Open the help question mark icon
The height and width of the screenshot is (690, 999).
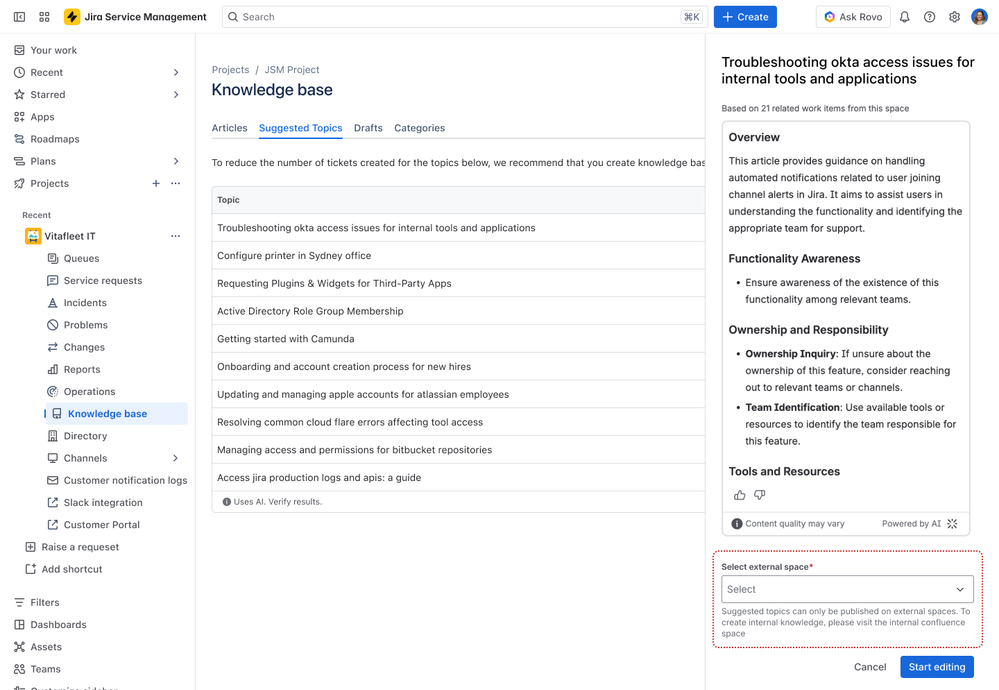930,17
